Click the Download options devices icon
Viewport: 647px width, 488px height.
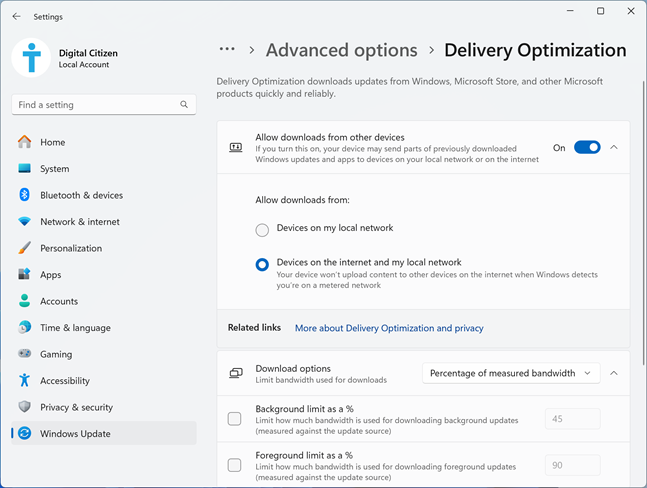point(236,373)
